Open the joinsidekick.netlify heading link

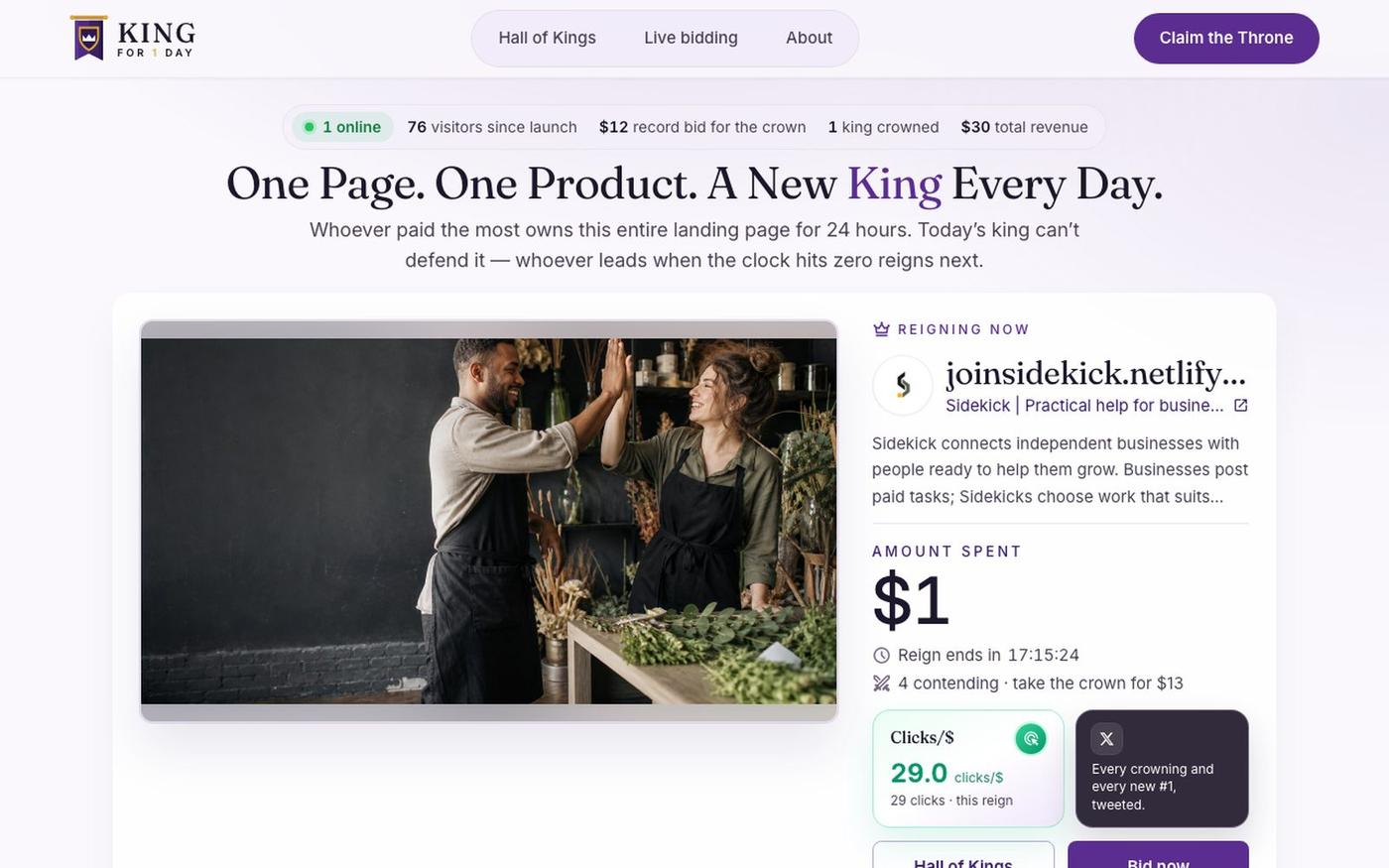pos(1095,373)
